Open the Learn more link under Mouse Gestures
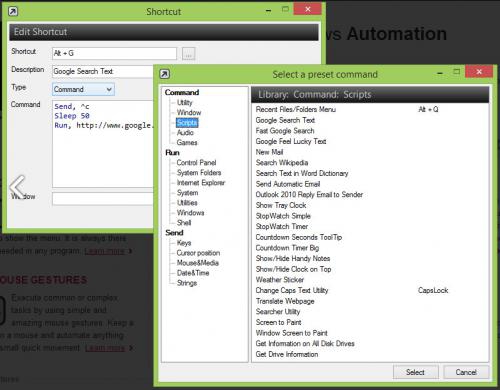 pyautogui.click(x=105, y=348)
